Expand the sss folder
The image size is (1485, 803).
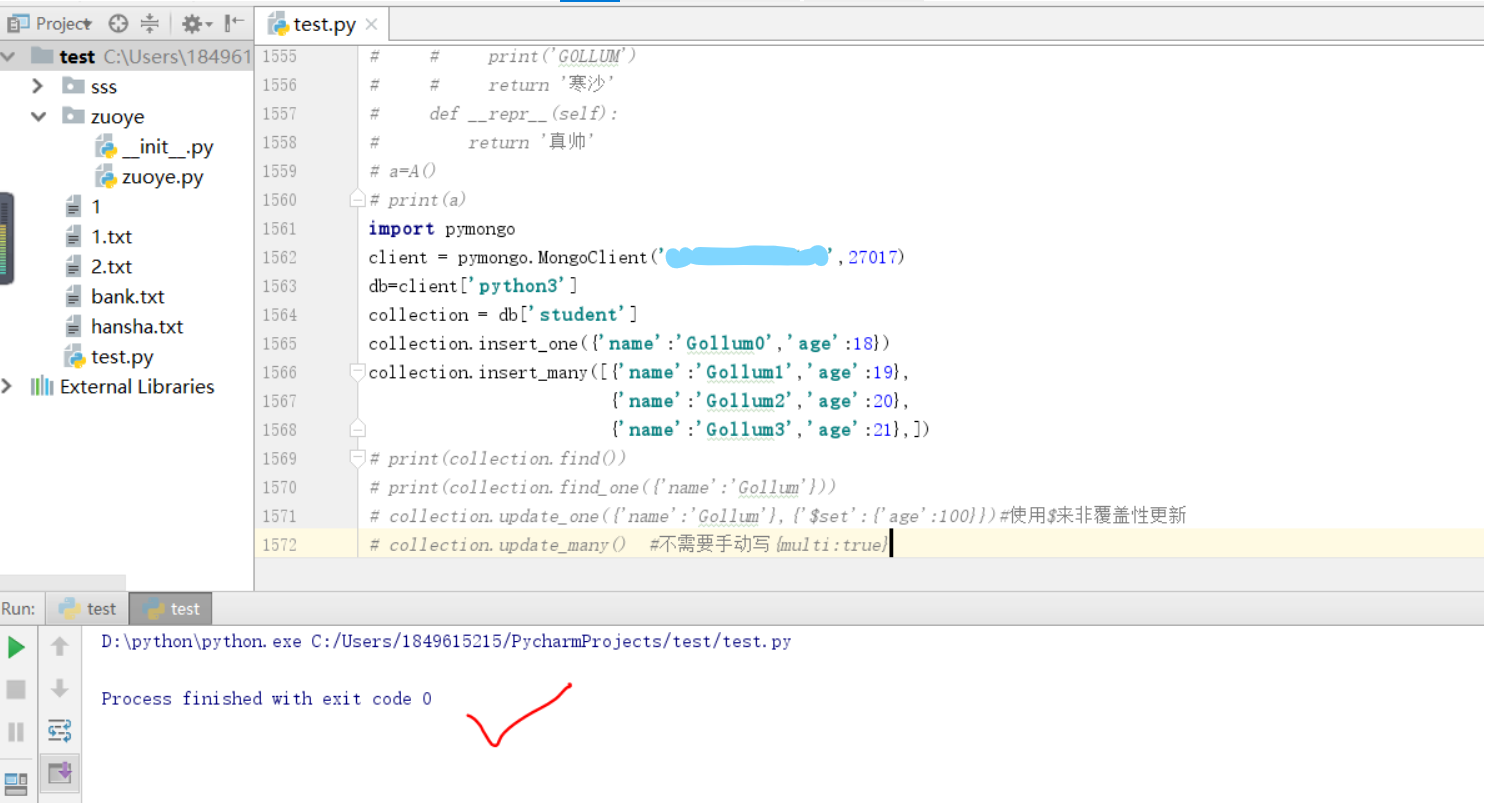[38, 87]
